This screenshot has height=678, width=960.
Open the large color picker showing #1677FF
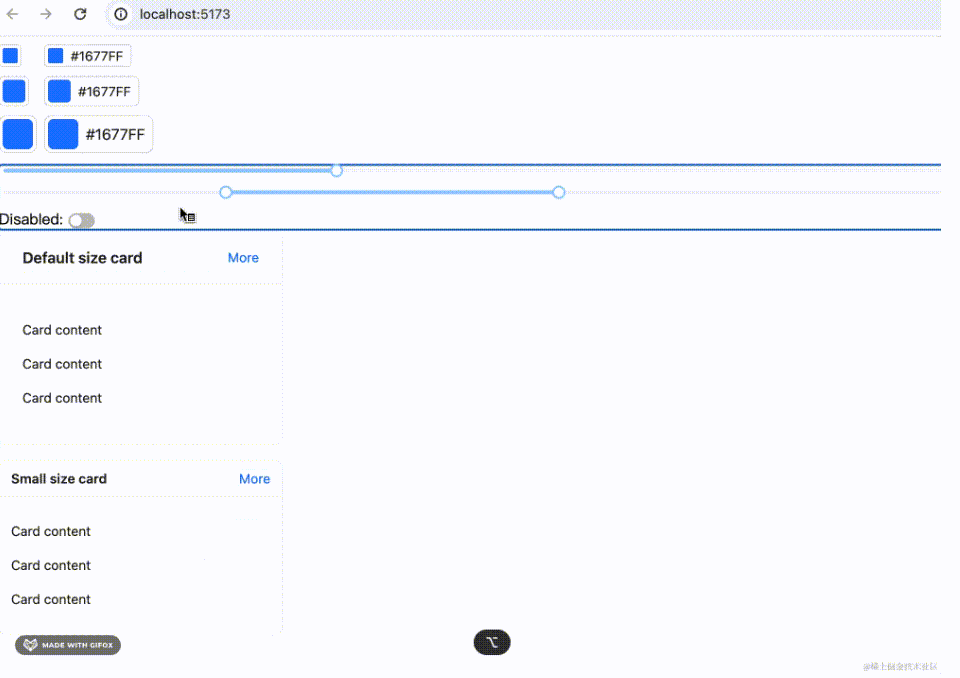point(99,134)
